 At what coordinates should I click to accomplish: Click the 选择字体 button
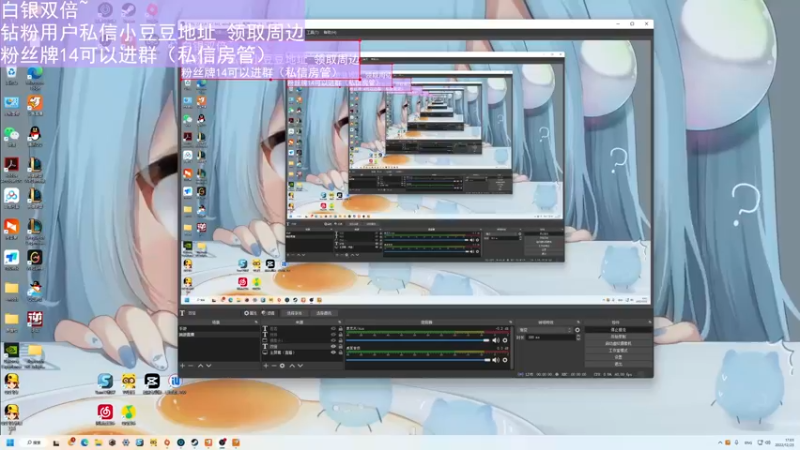pyautogui.click(x=294, y=313)
